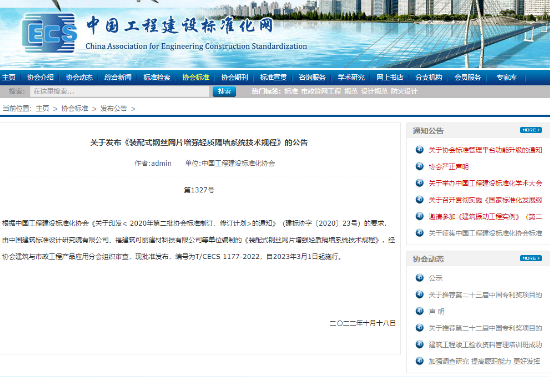Select the highlighted 协会标准 navigation item
550x377 pixels.
[196, 77]
